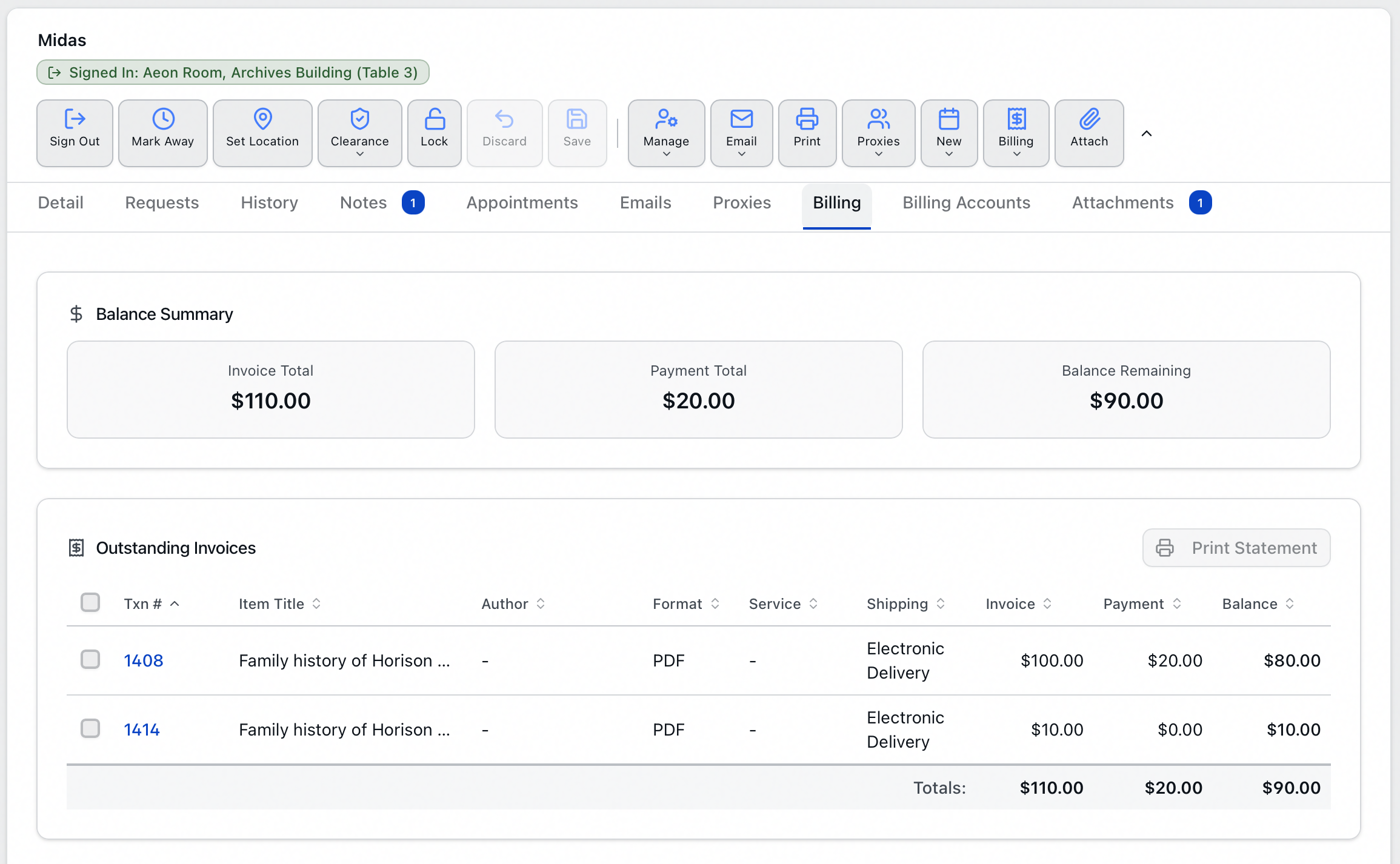1400x864 pixels.
Task: Open the Notes tab
Action: click(382, 203)
